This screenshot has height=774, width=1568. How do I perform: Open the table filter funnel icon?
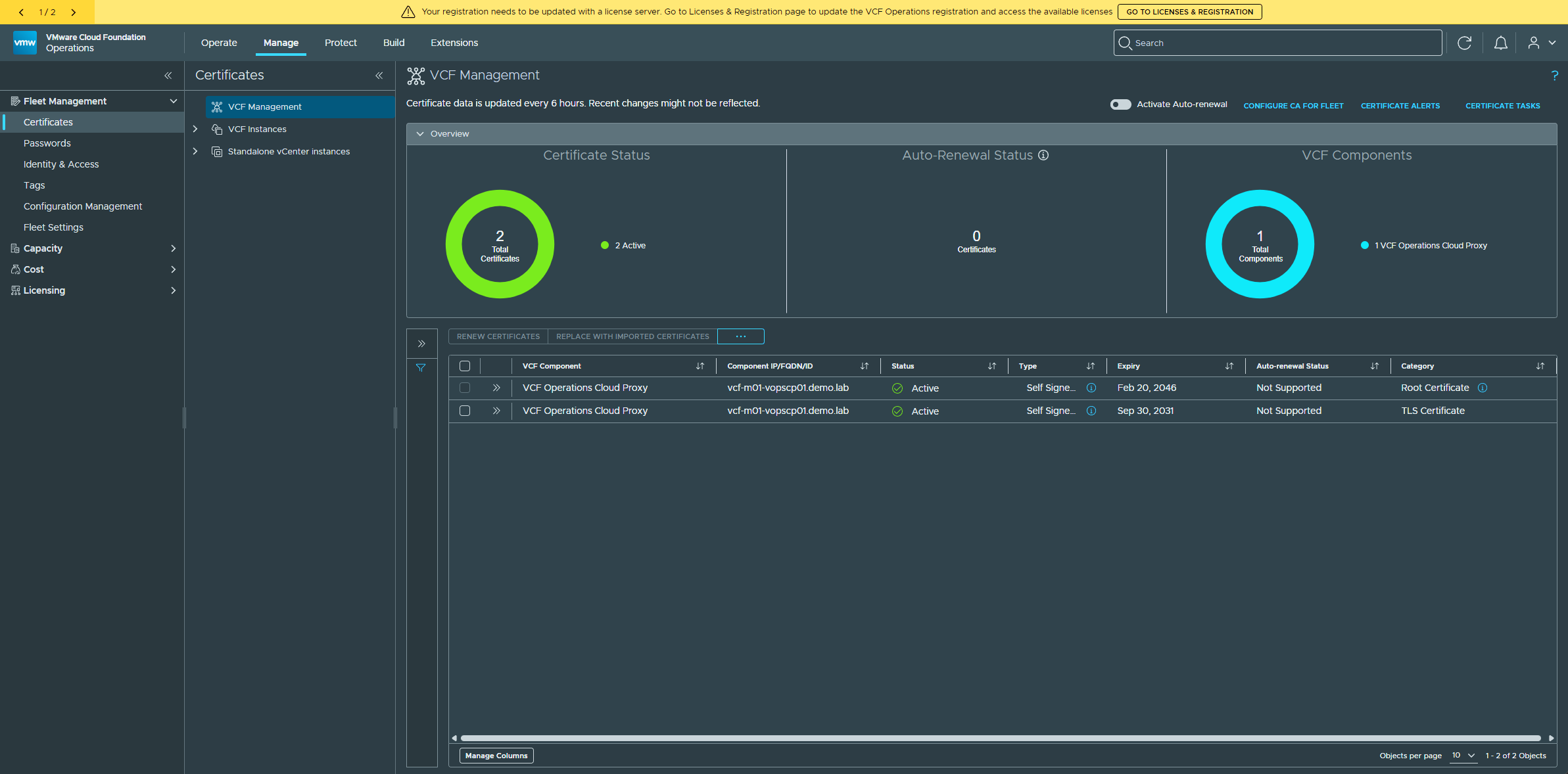(421, 368)
